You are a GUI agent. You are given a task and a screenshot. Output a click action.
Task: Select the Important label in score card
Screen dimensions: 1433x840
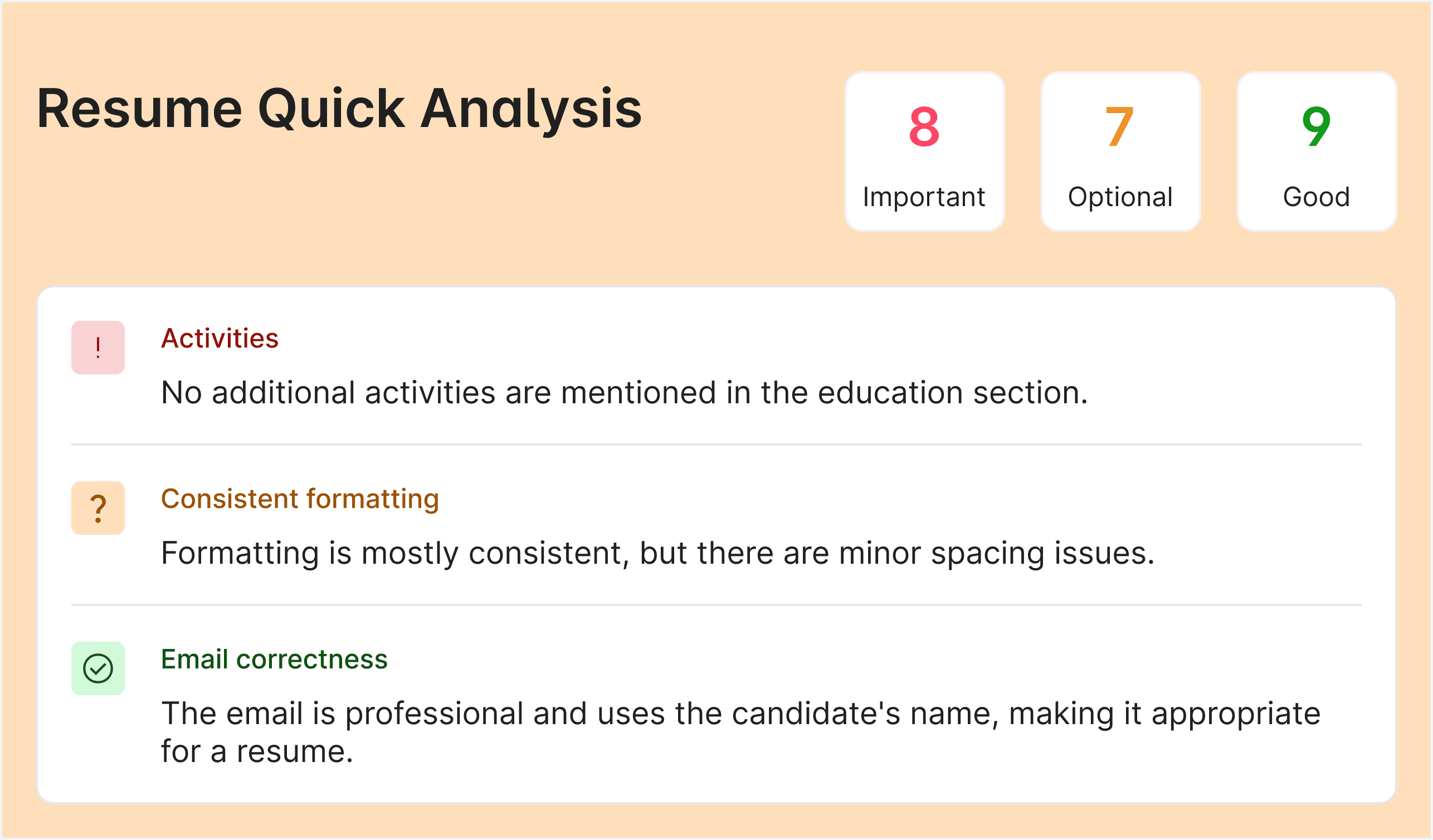924,197
